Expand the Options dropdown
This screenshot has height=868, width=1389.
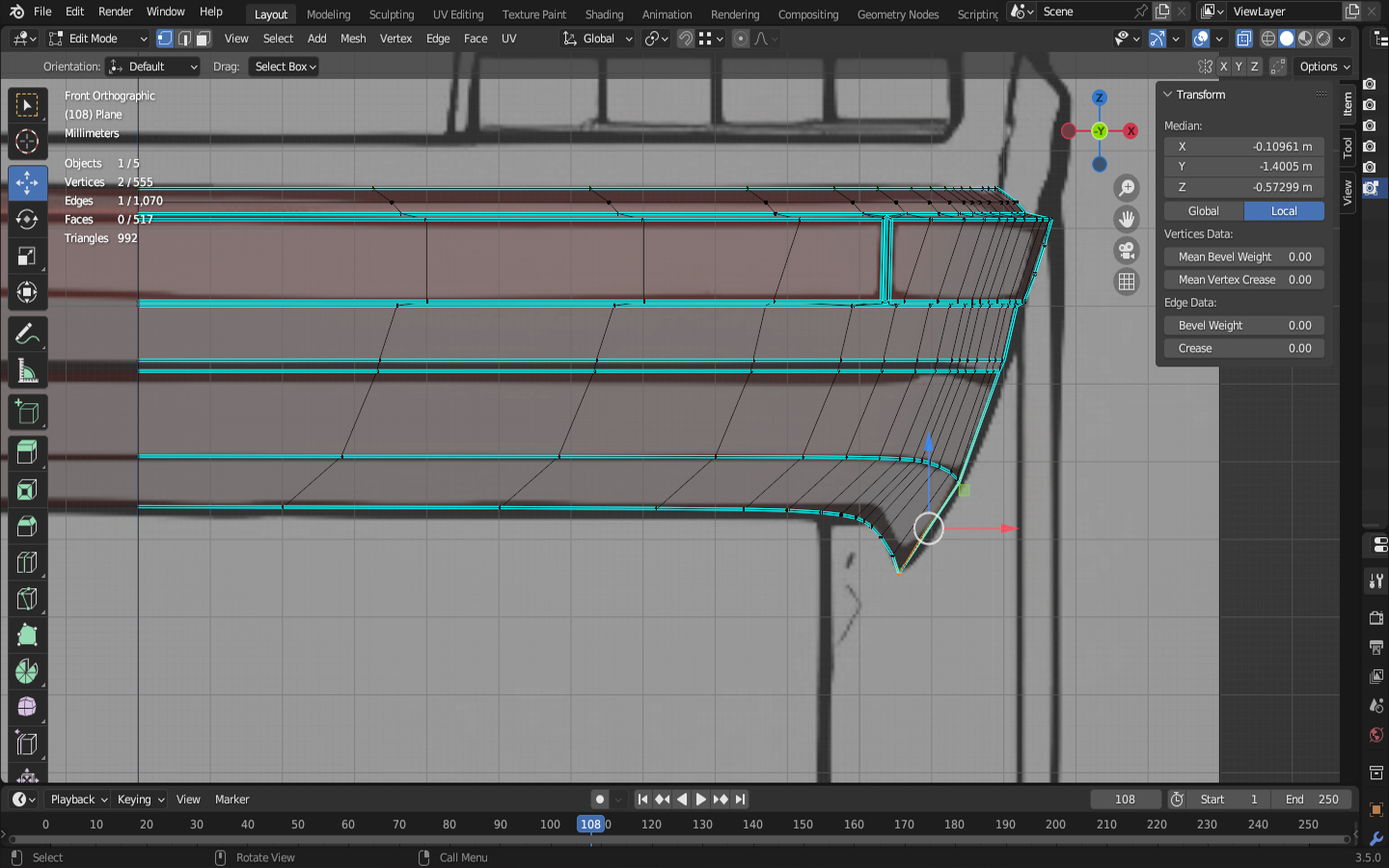coord(1324,67)
